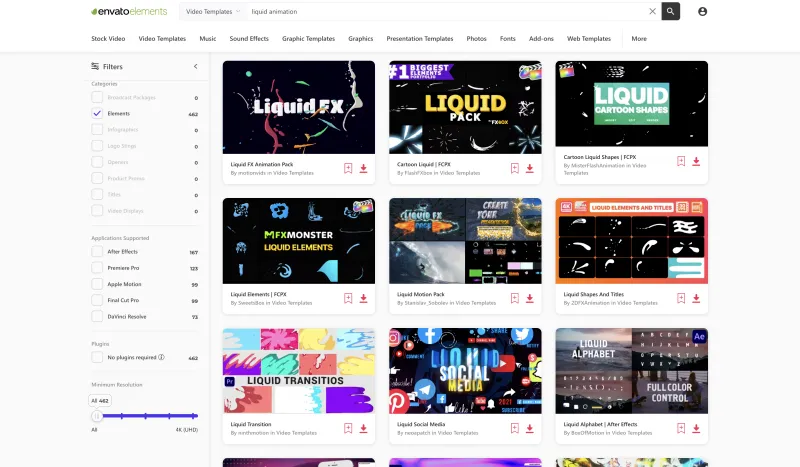Viewport: 800px width, 467px height.
Task: Open Liquid Shapes And Titles title link
Action: click(593, 294)
